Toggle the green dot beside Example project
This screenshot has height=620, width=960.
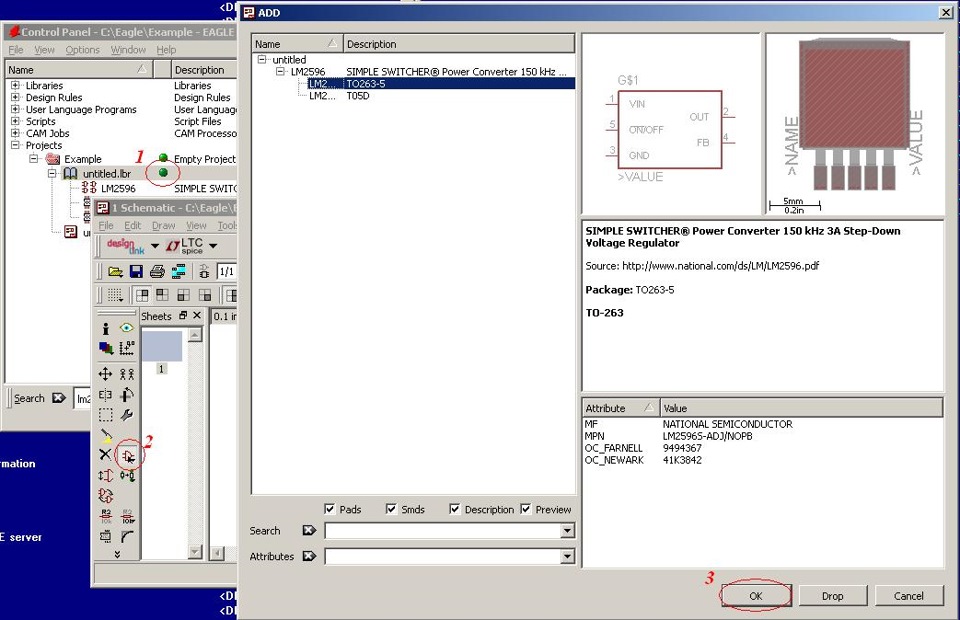pos(163,158)
